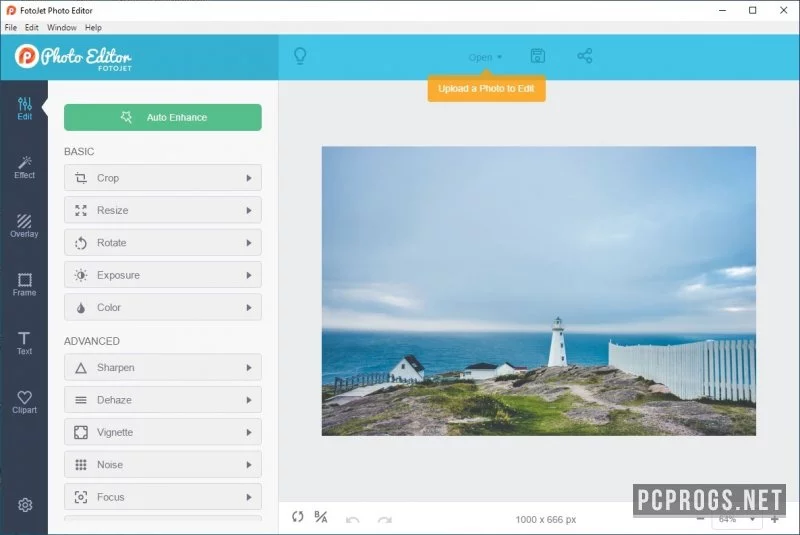Image resolution: width=800 pixels, height=535 pixels.
Task: Switch to the Effect panel
Action: (x=24, y=167)
